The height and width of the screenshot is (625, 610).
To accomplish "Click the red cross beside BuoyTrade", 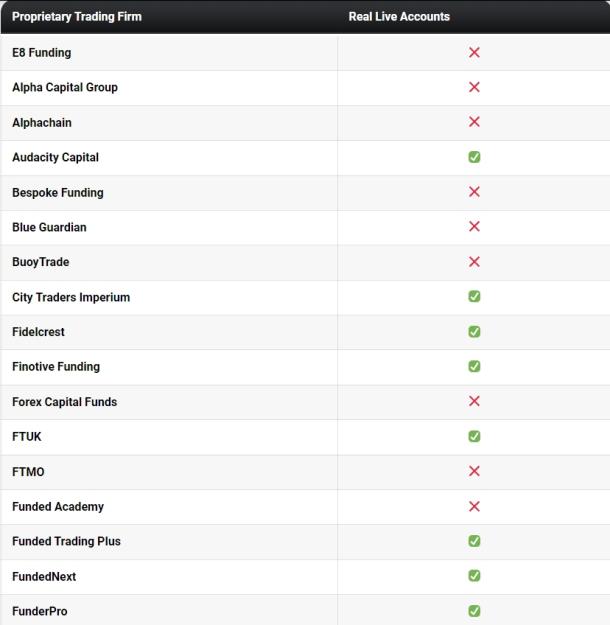I will tap(474, 262).
